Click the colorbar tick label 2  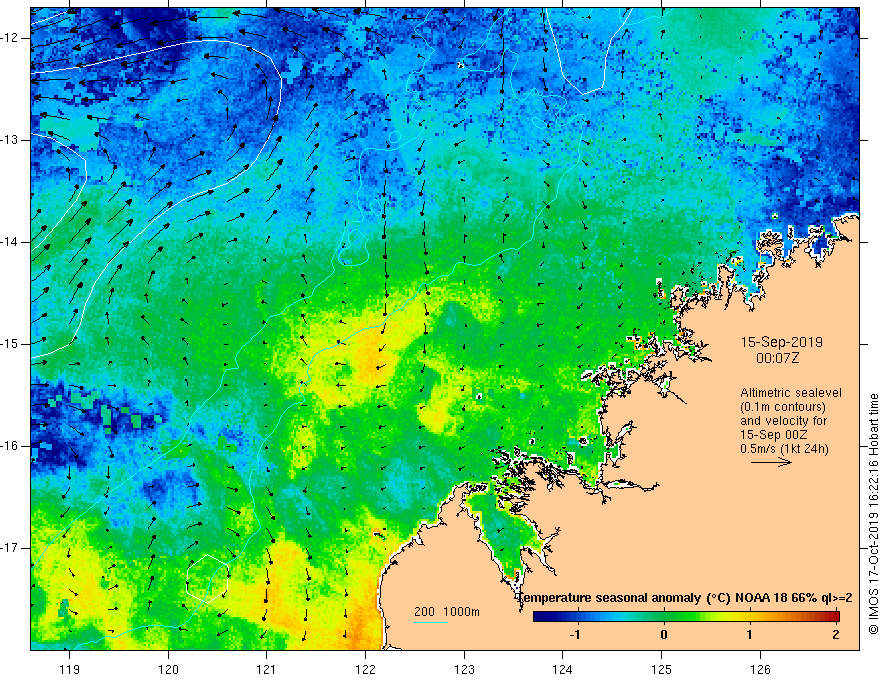click(836, 635)
